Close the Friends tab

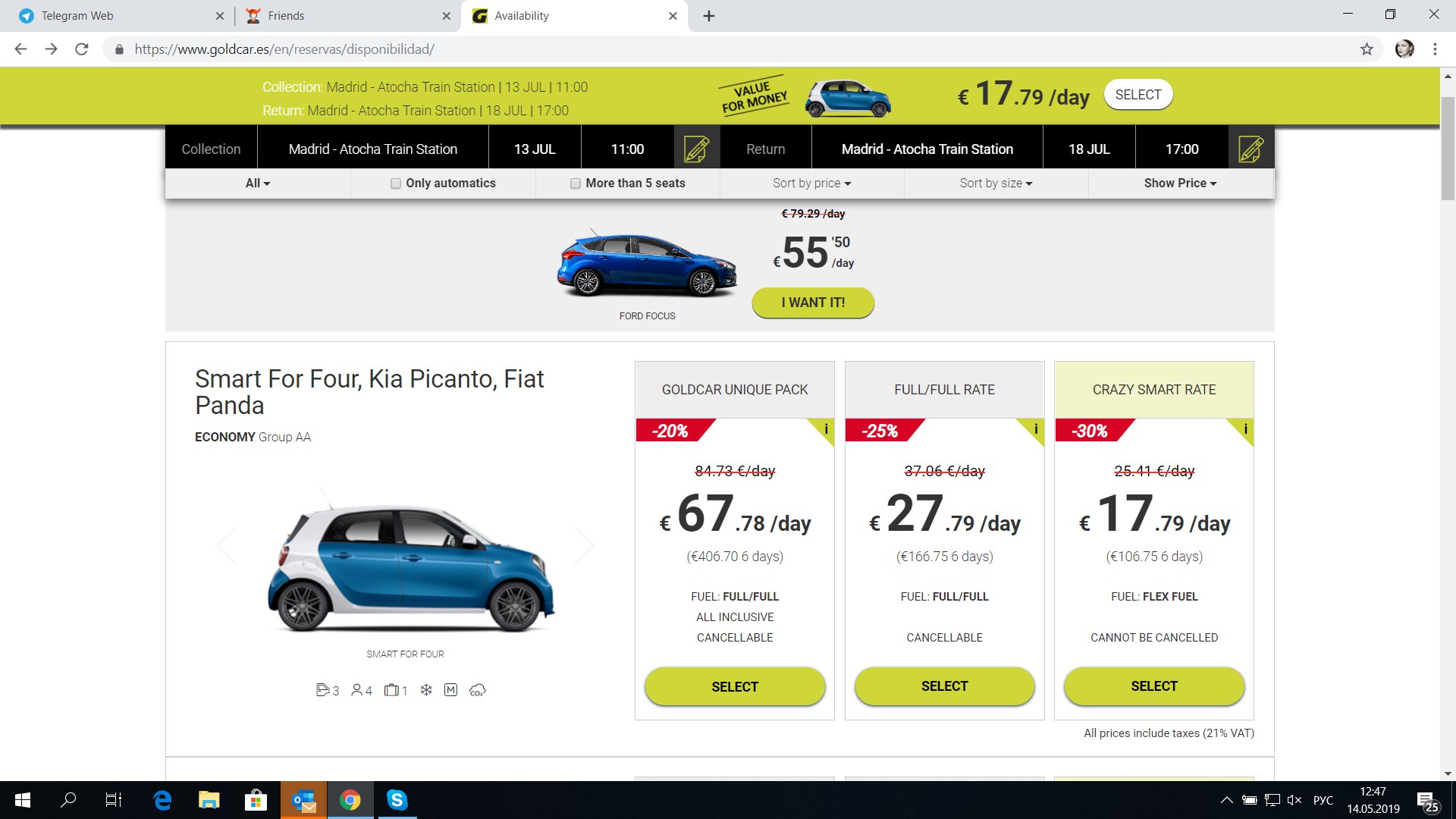[446, 16]
